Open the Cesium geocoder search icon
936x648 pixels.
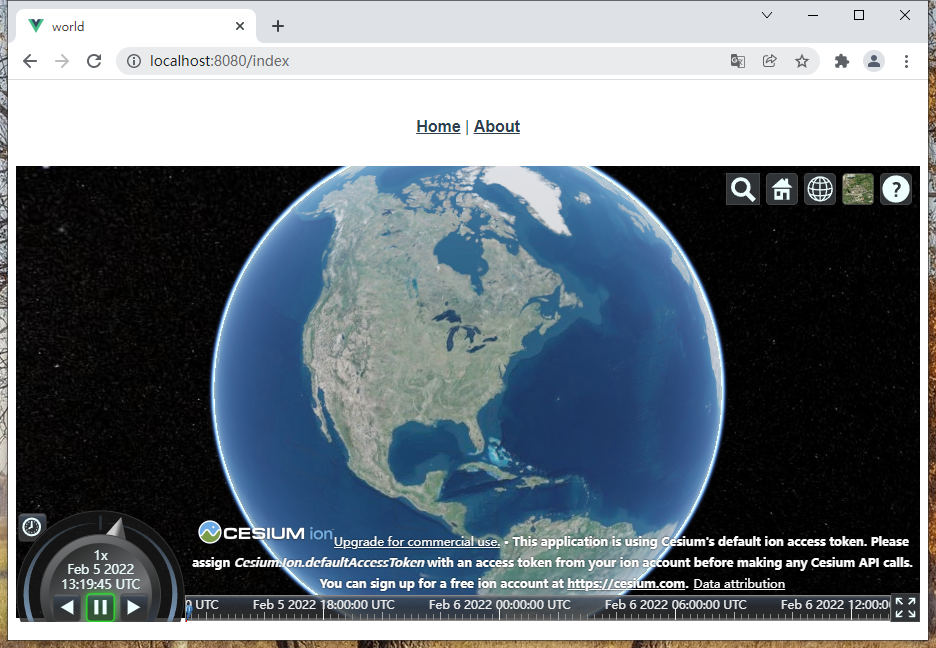(x=743, y=189)
